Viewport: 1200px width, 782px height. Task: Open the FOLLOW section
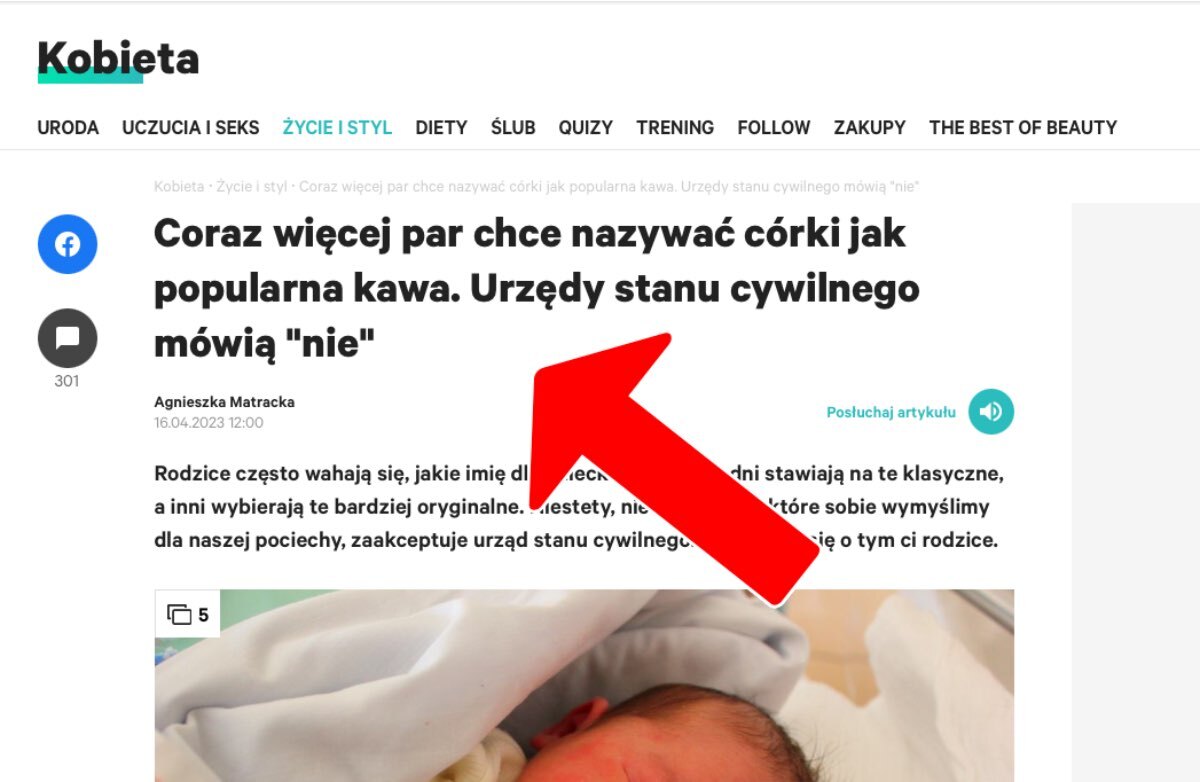[774, 128]
